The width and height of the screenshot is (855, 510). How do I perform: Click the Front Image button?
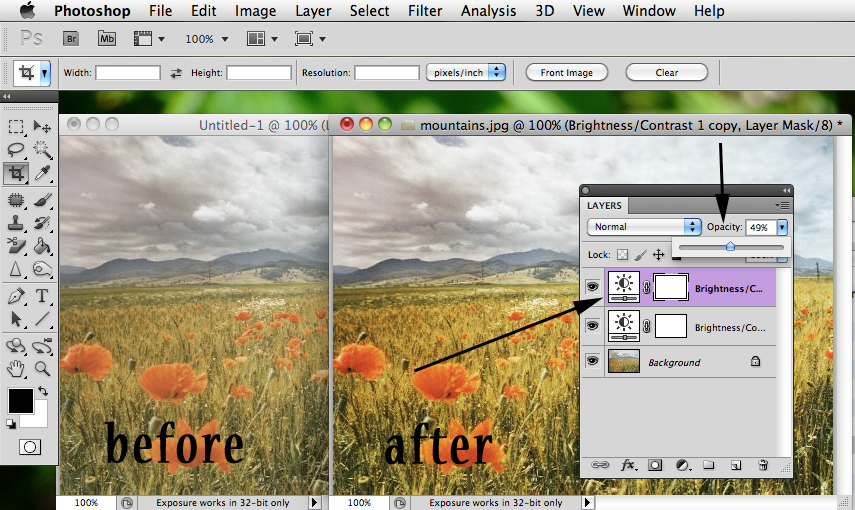point(567,73)
